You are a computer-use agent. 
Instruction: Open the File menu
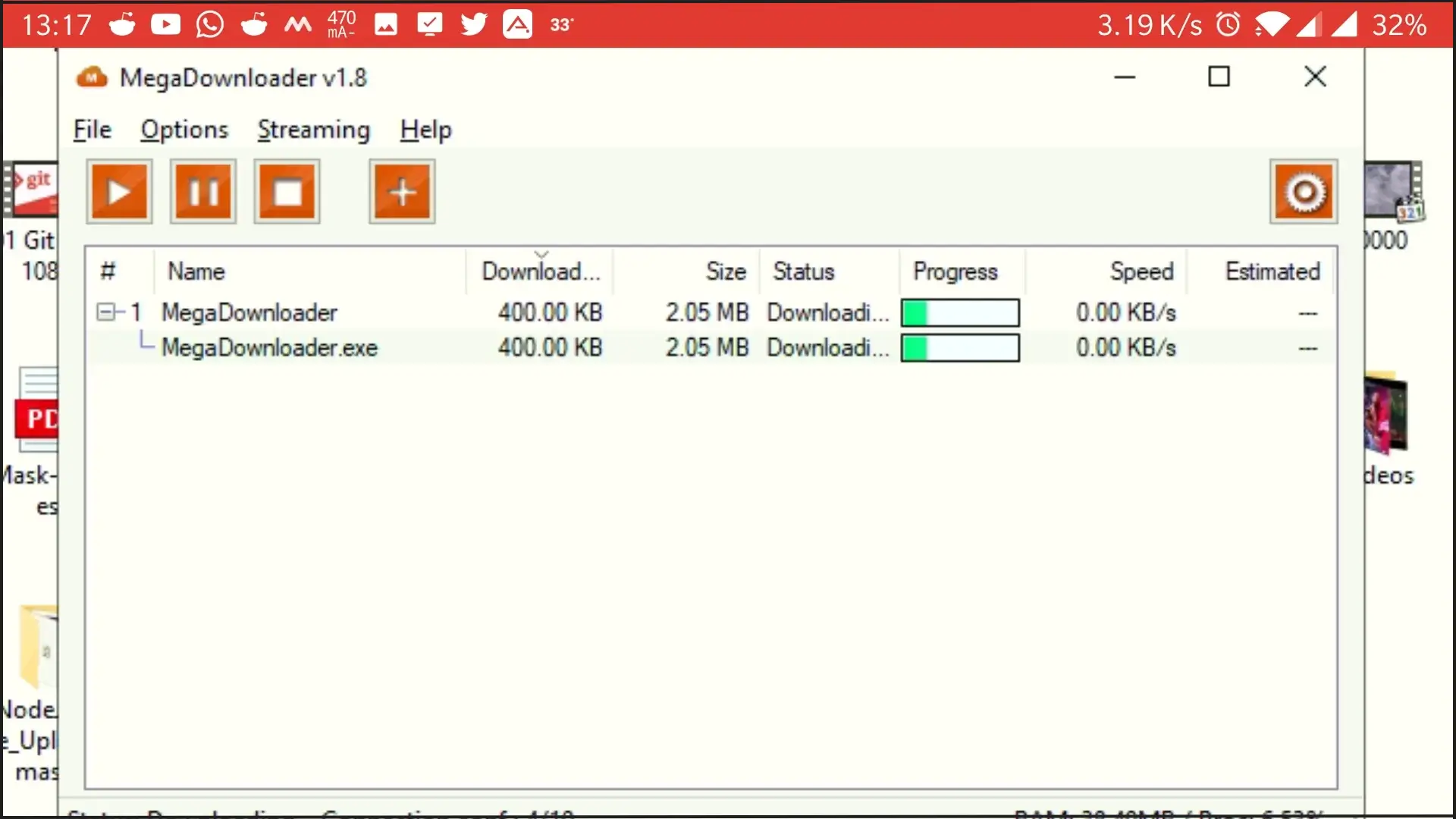pyautogui.click(x=93, y=130)
